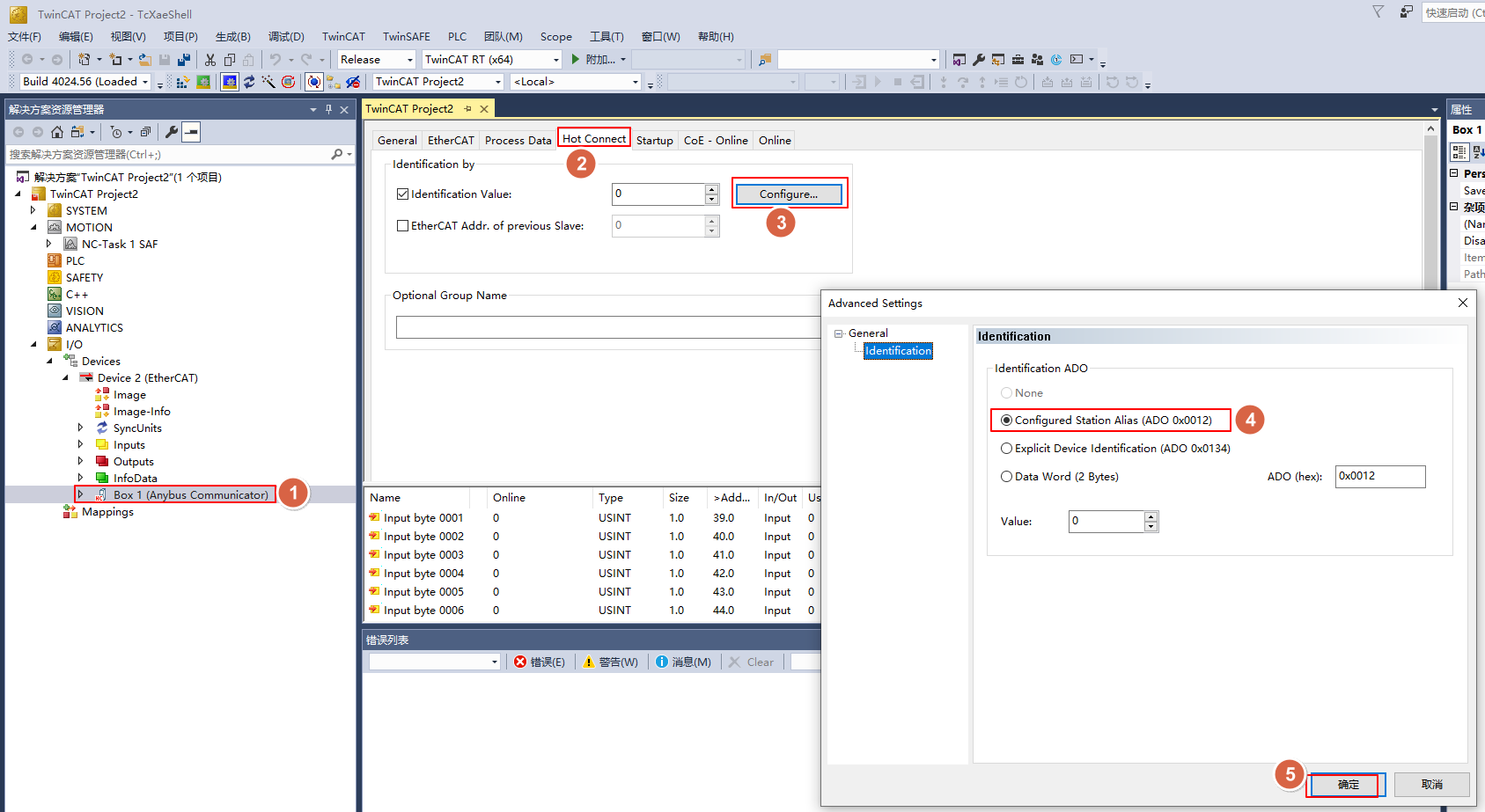Click the Preview Selected Items icon
The width and height of the screenshot is (1485, 812).
coord(191,132)
